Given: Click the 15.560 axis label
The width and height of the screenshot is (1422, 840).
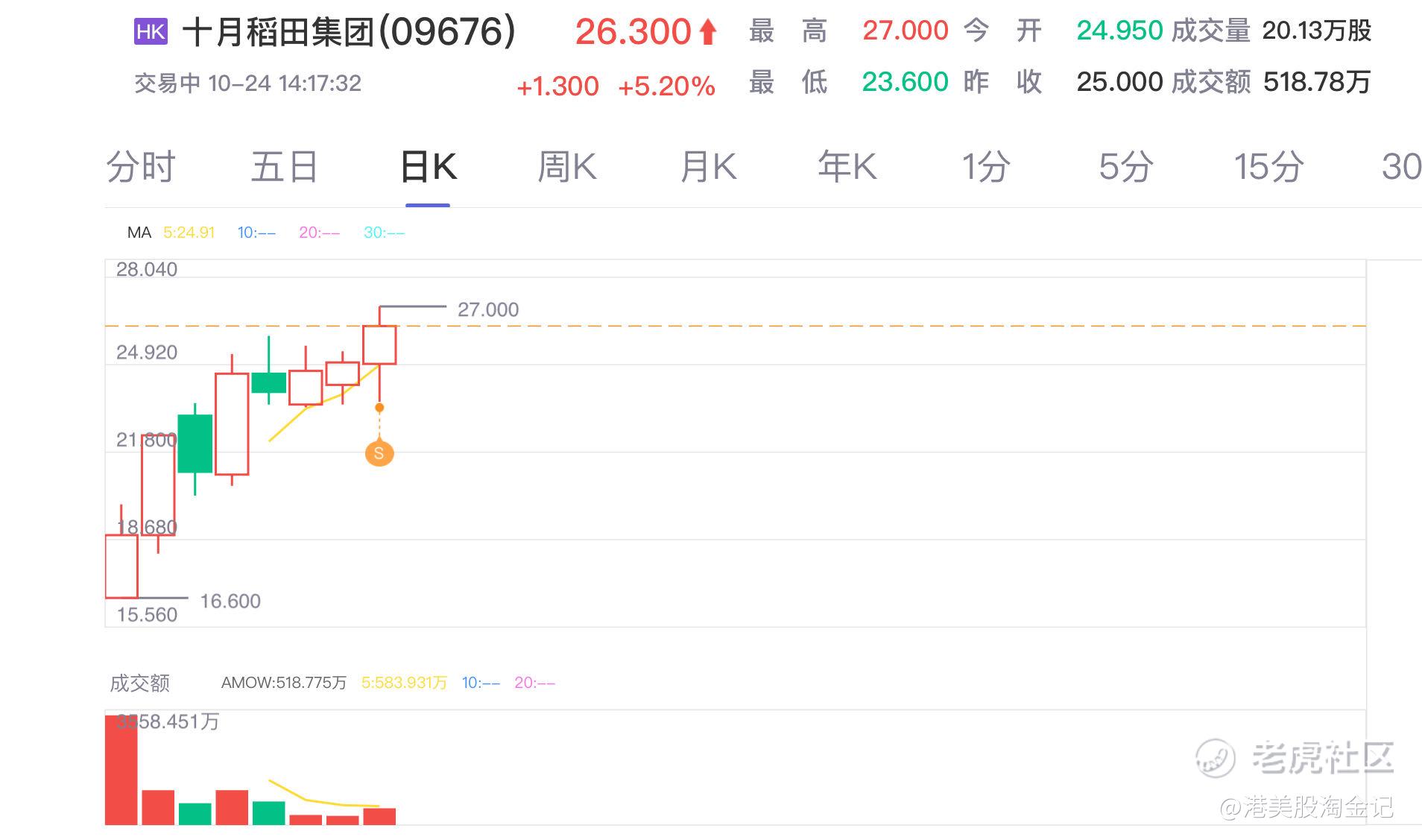Looking at the screenshot, I should point(147,615).
